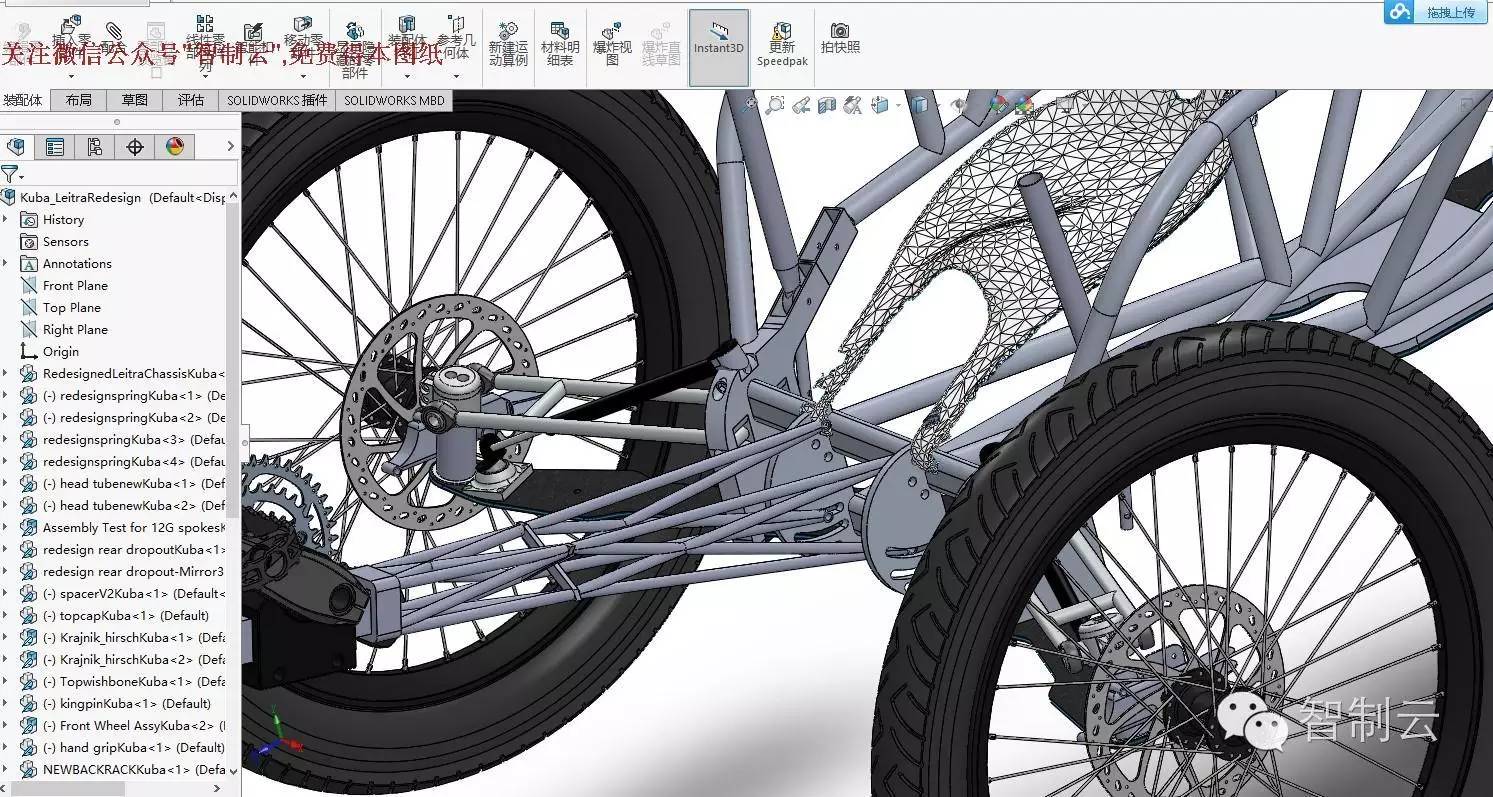Take a snapshot with 拍快照

840,38
